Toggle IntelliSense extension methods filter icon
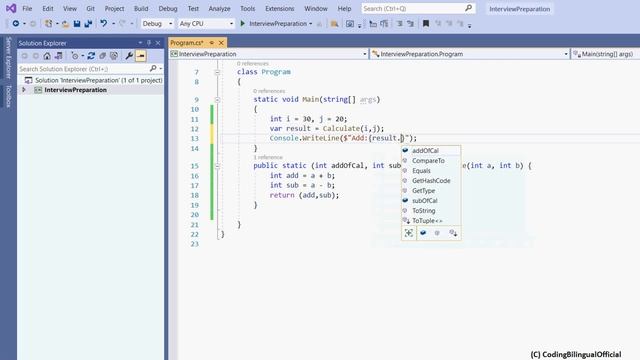 453,233
